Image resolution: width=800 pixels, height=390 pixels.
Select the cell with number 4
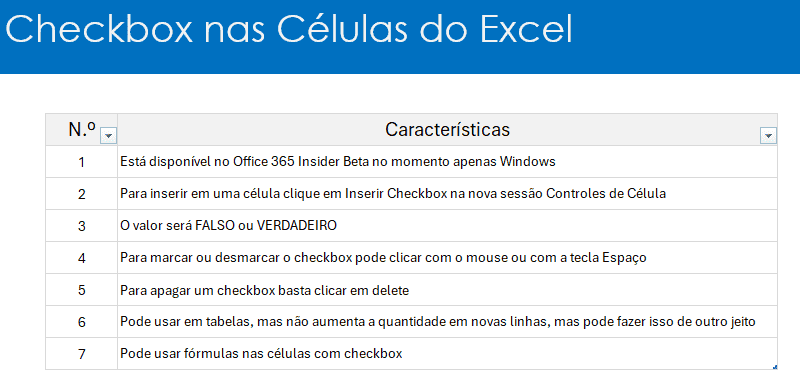(82, 258)
